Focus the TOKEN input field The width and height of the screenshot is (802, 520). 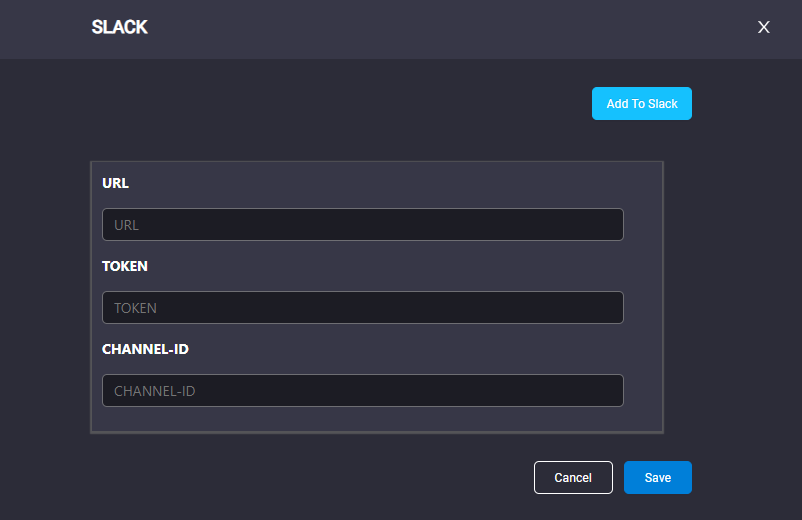(x=363, y=307)
